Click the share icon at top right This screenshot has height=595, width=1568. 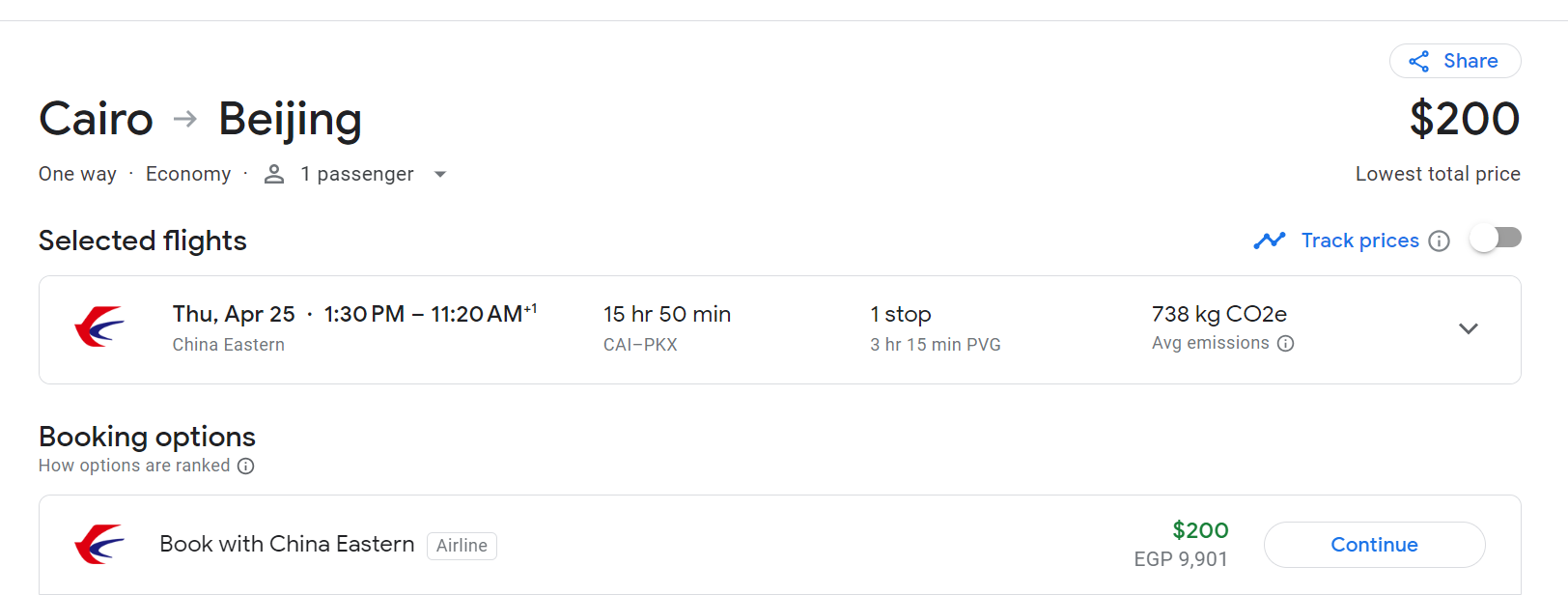pyautogui.click(x=1418, y=62)
